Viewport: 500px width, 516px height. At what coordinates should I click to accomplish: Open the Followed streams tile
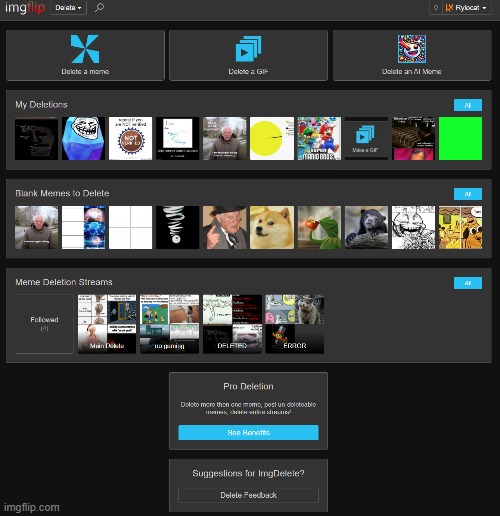(44, 324)
